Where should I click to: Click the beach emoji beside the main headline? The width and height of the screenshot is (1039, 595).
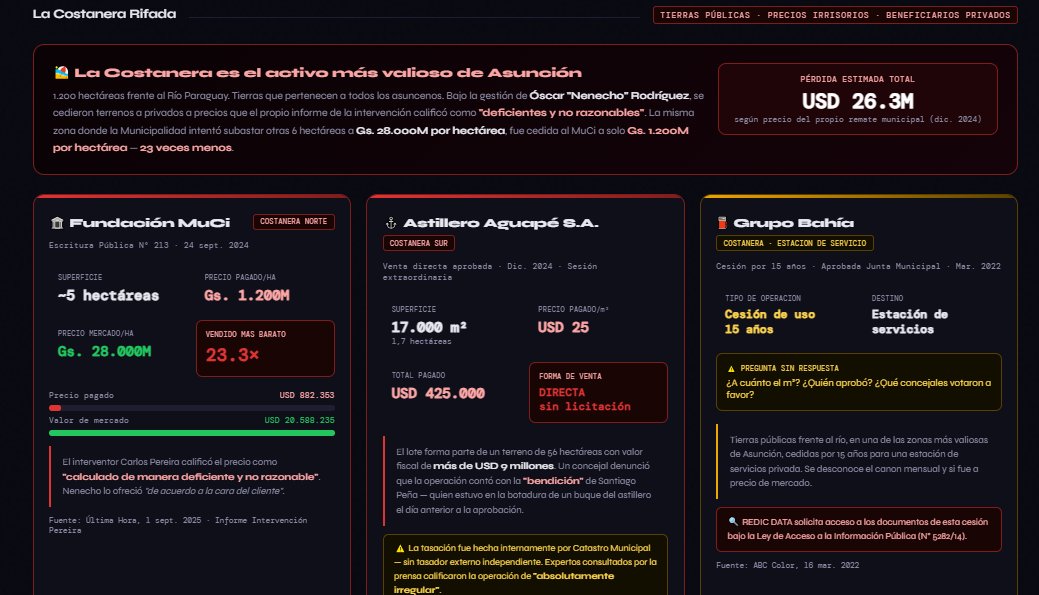(x=62, y=72)
